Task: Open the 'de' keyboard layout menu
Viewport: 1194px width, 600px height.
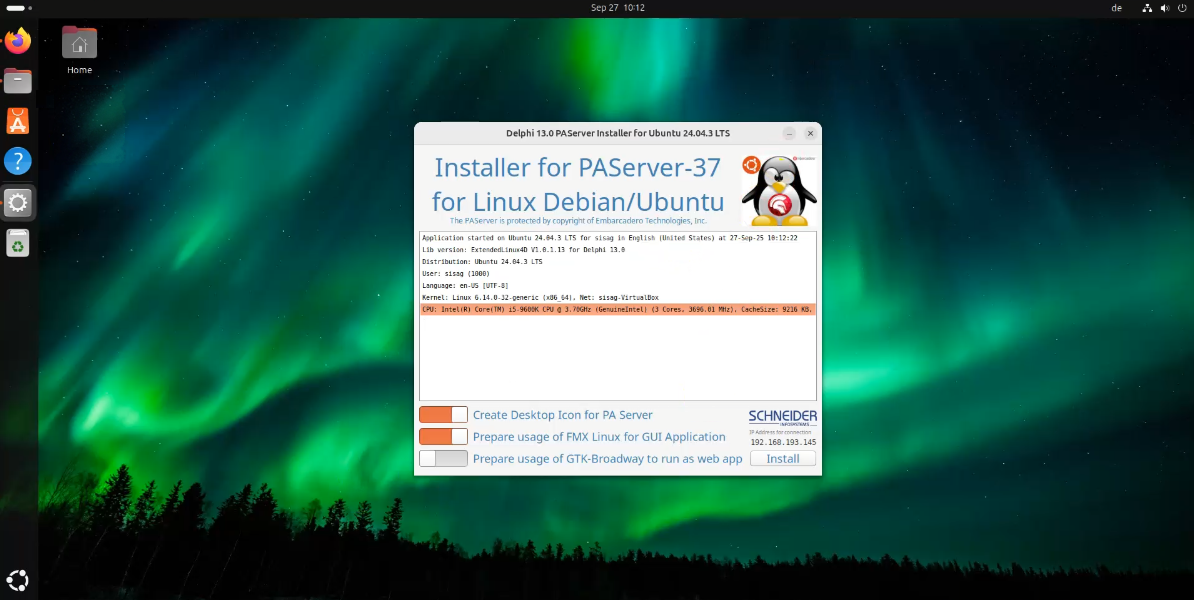Action: pyautogui.click(x=1116, y=8)
